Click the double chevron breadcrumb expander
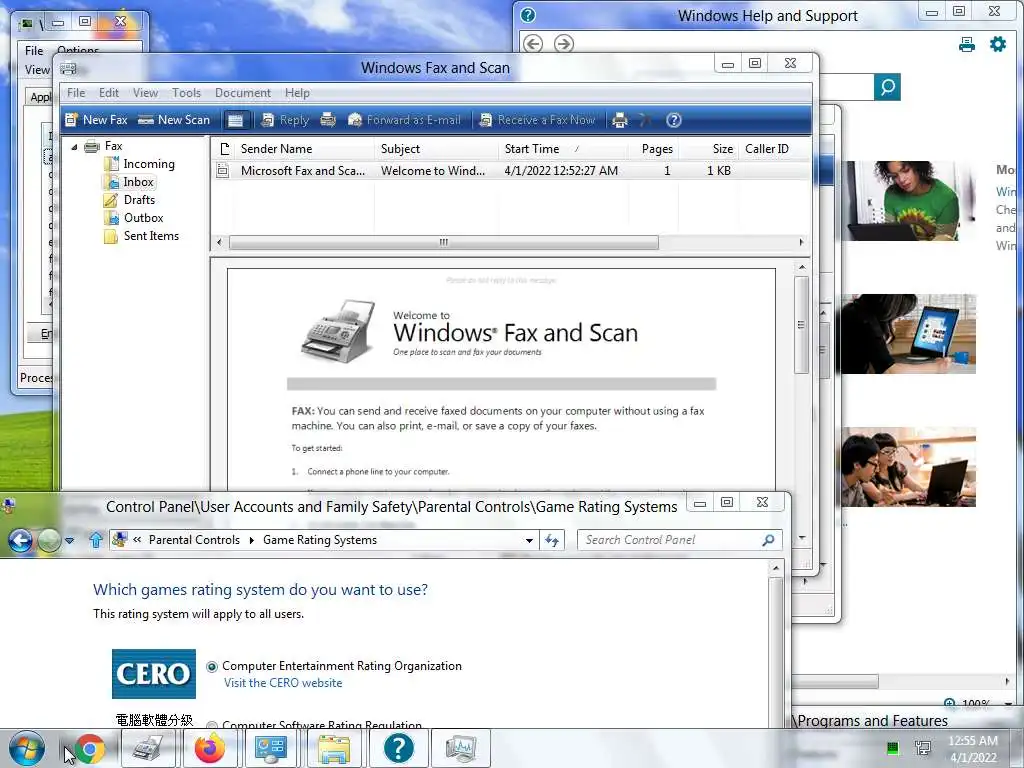This screenshot has height=768, width=1024. pos(137,540)
